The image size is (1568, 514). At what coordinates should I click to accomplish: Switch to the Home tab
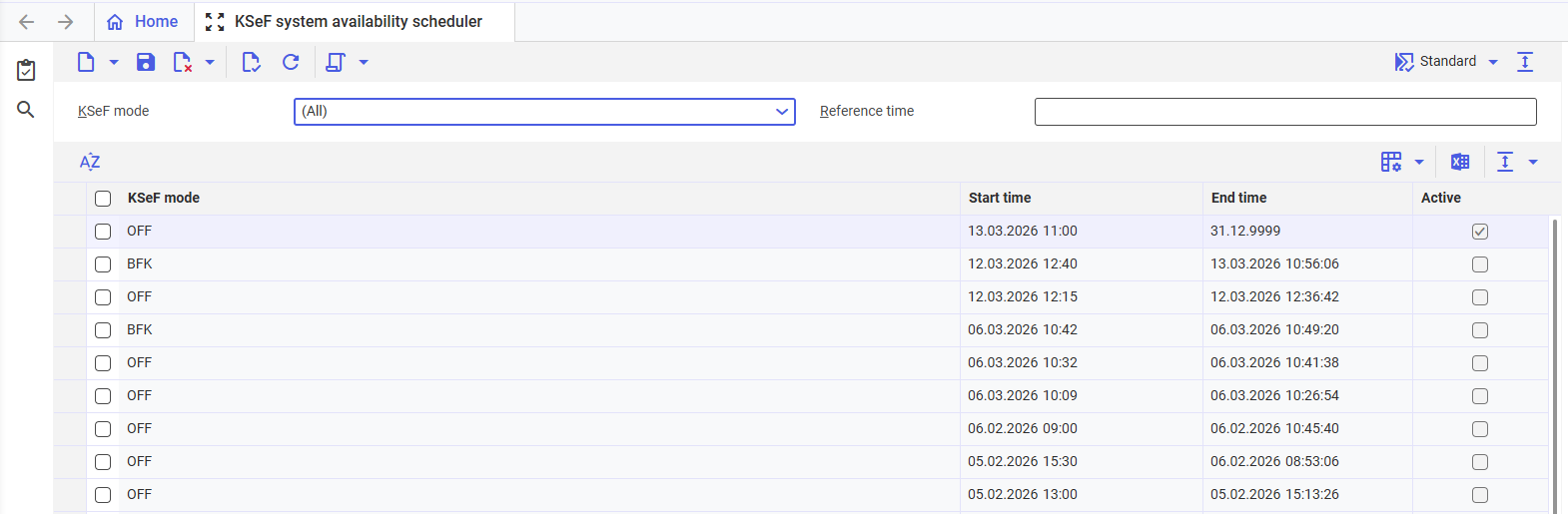143,22
